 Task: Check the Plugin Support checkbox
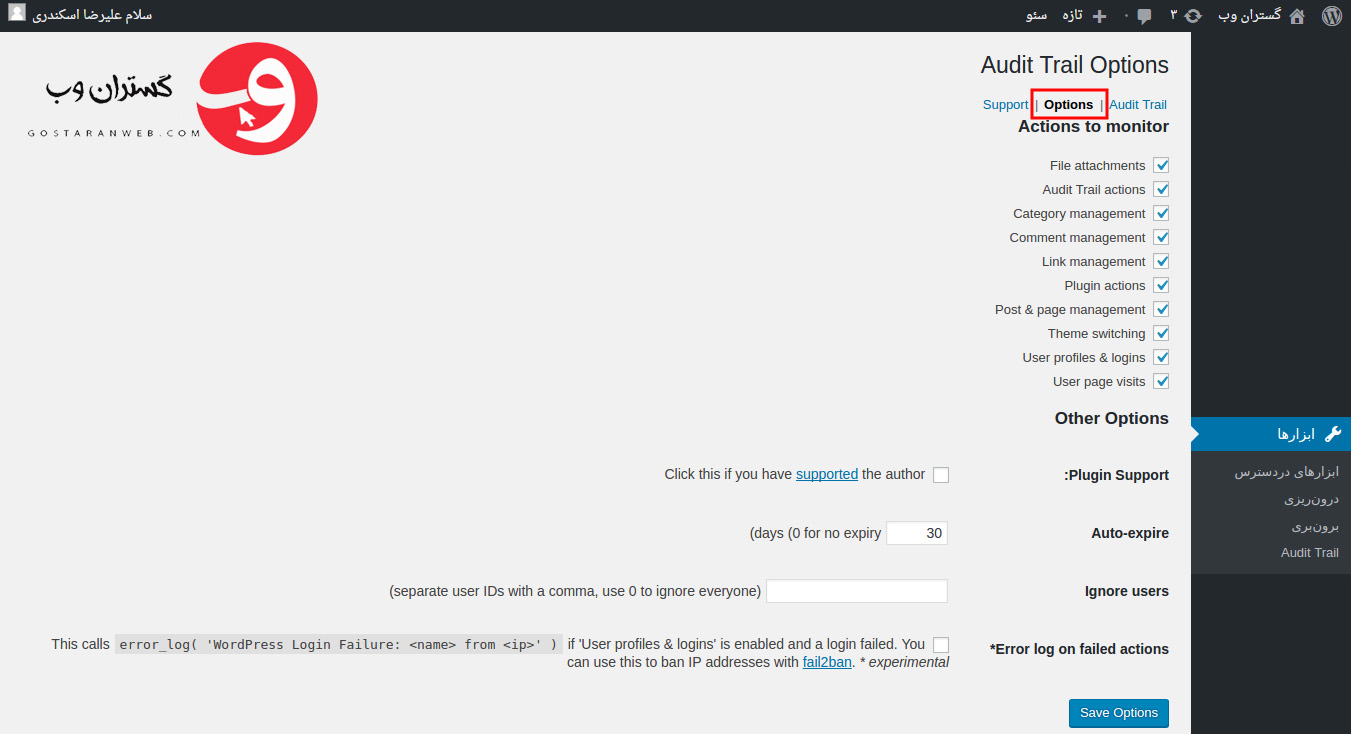point(941,475)
